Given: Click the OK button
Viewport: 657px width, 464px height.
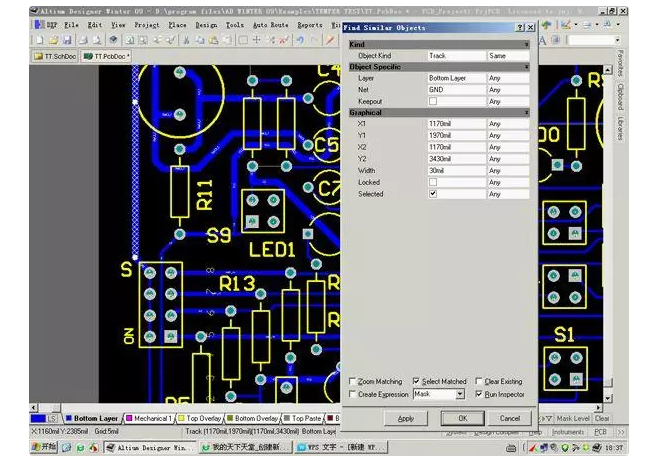Looking at the screenshot, I should [x=462, y=418].
